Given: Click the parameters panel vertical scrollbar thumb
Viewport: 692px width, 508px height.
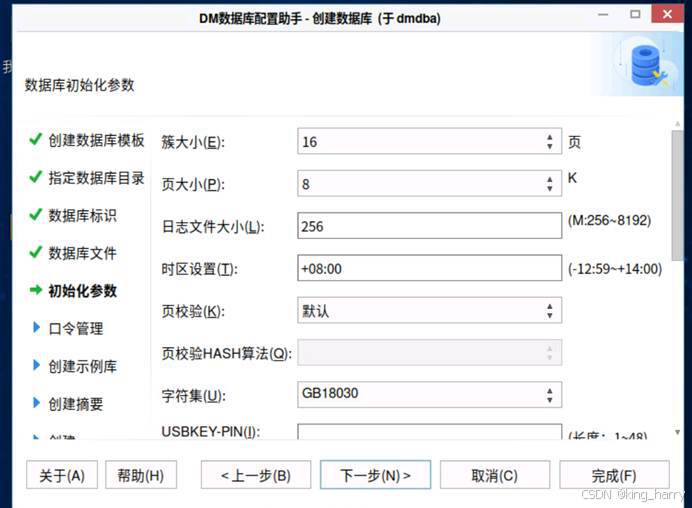Looking at the screenshot, I should (677, 195).
